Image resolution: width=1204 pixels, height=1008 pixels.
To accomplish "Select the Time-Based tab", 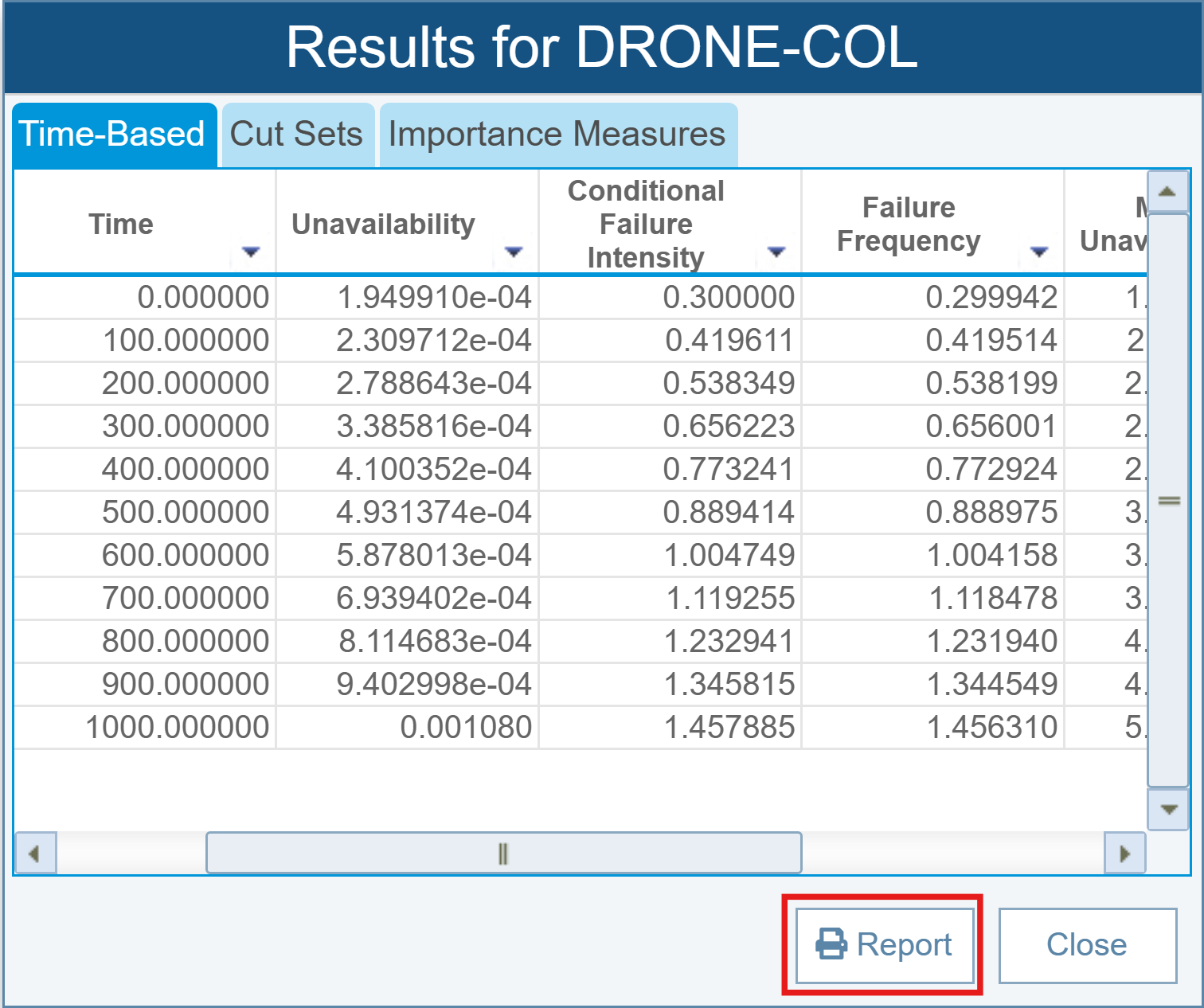I will pyautogui.click(x=112, y=135).
